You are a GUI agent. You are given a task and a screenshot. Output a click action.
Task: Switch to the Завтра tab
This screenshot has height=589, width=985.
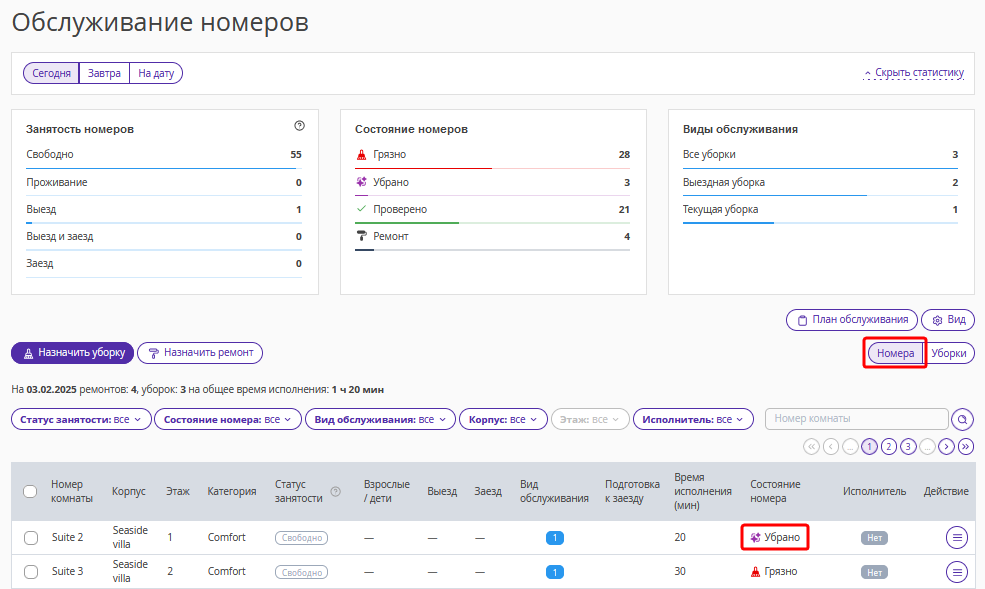coord(104,73)
